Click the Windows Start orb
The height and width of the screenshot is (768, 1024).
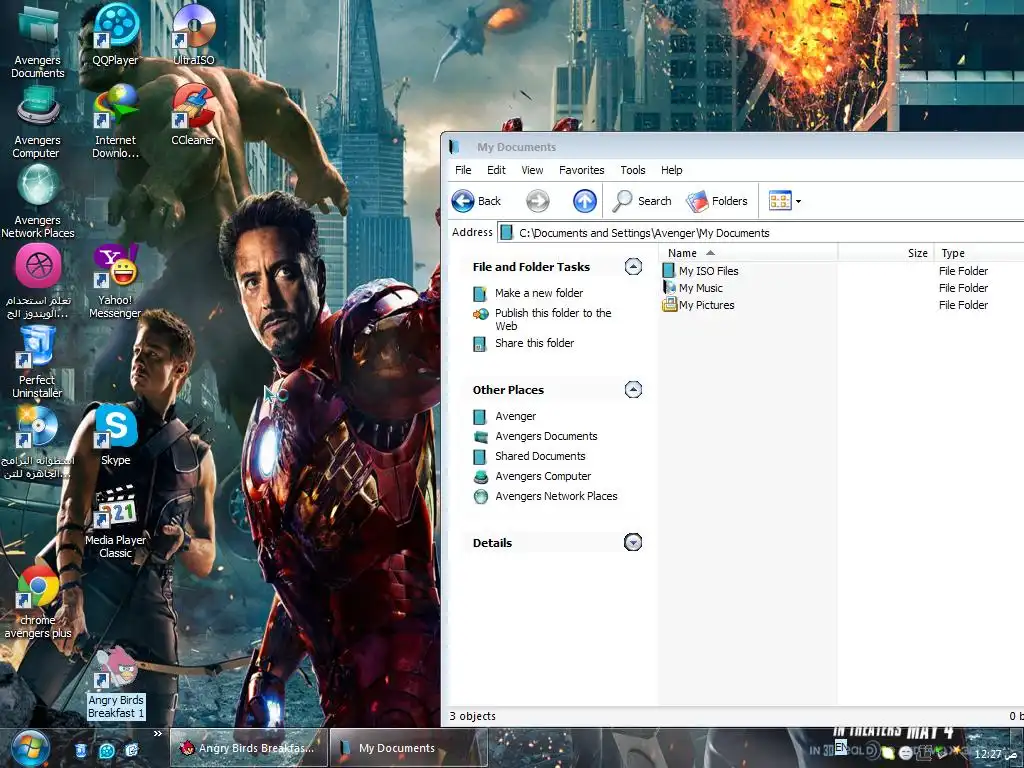31,748
